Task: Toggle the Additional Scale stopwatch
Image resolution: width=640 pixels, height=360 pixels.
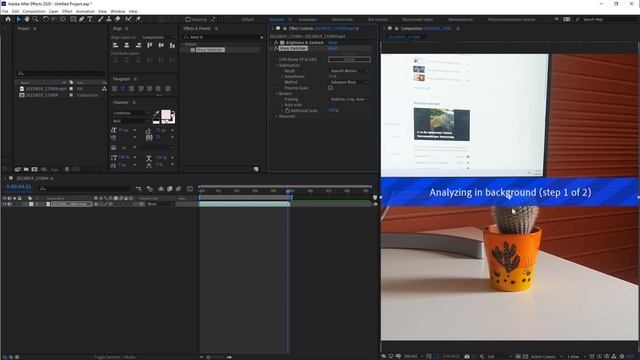Action: click(287, 111)
